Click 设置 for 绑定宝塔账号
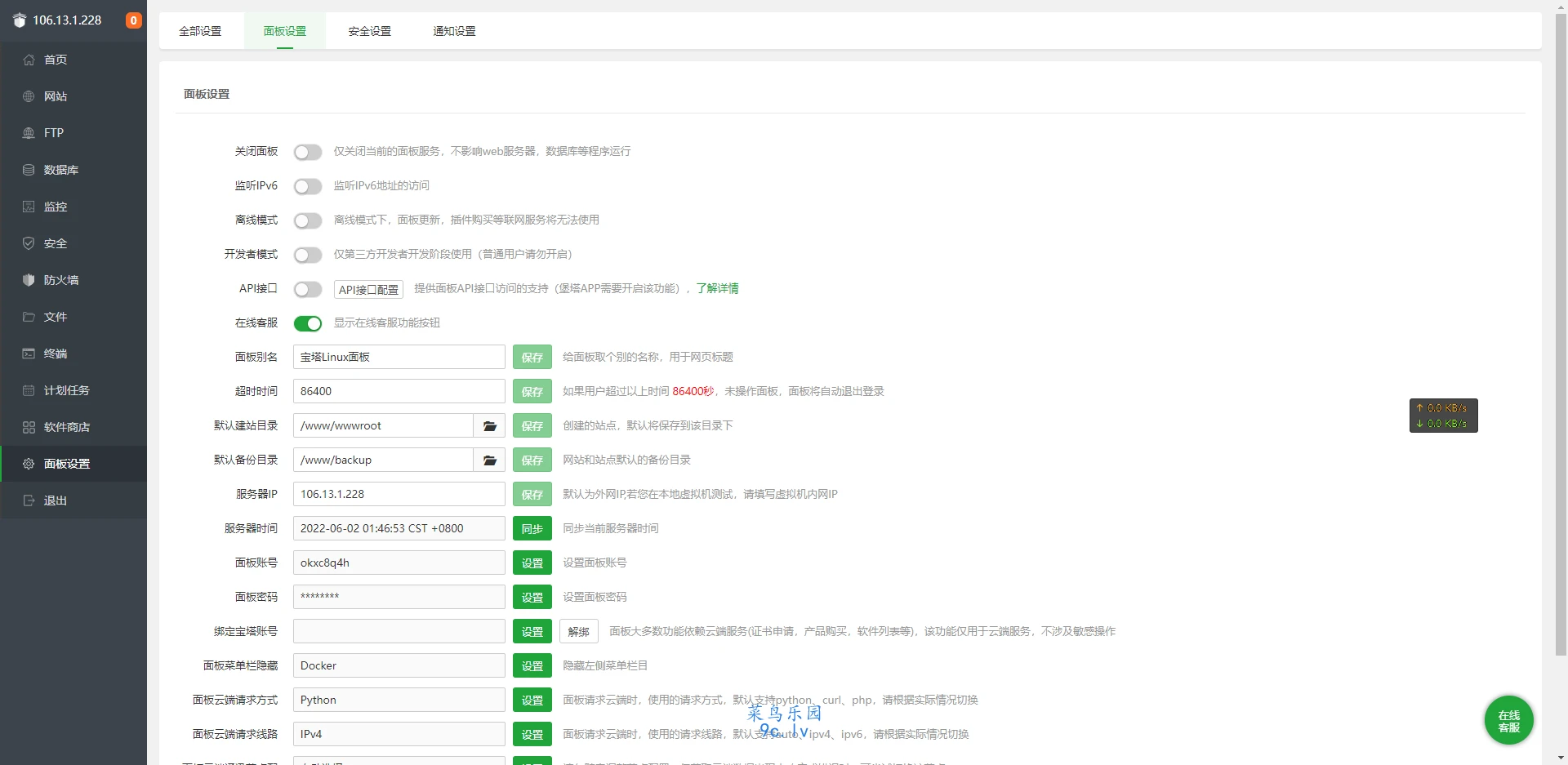Screen dimensions: 1568x765 coord(532,631)
